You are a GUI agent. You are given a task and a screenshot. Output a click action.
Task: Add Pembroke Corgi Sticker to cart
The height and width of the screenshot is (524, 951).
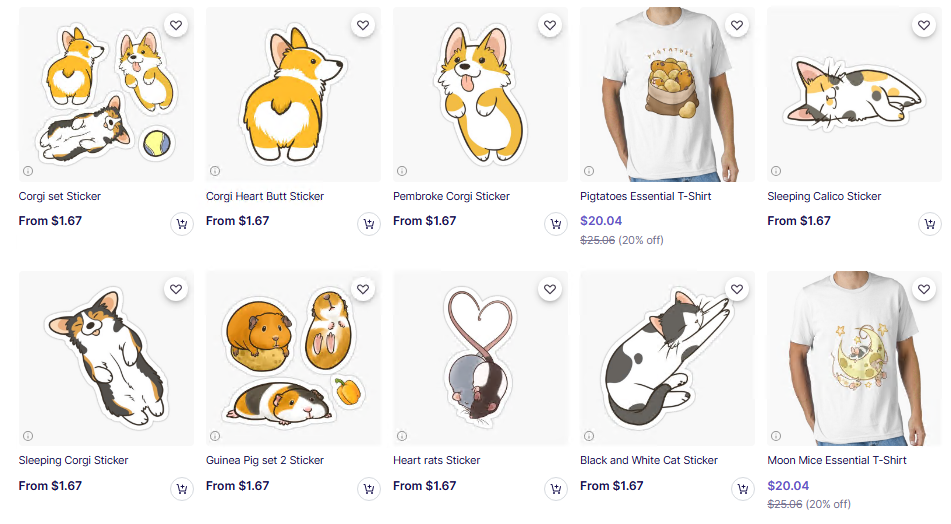point(555,225)
